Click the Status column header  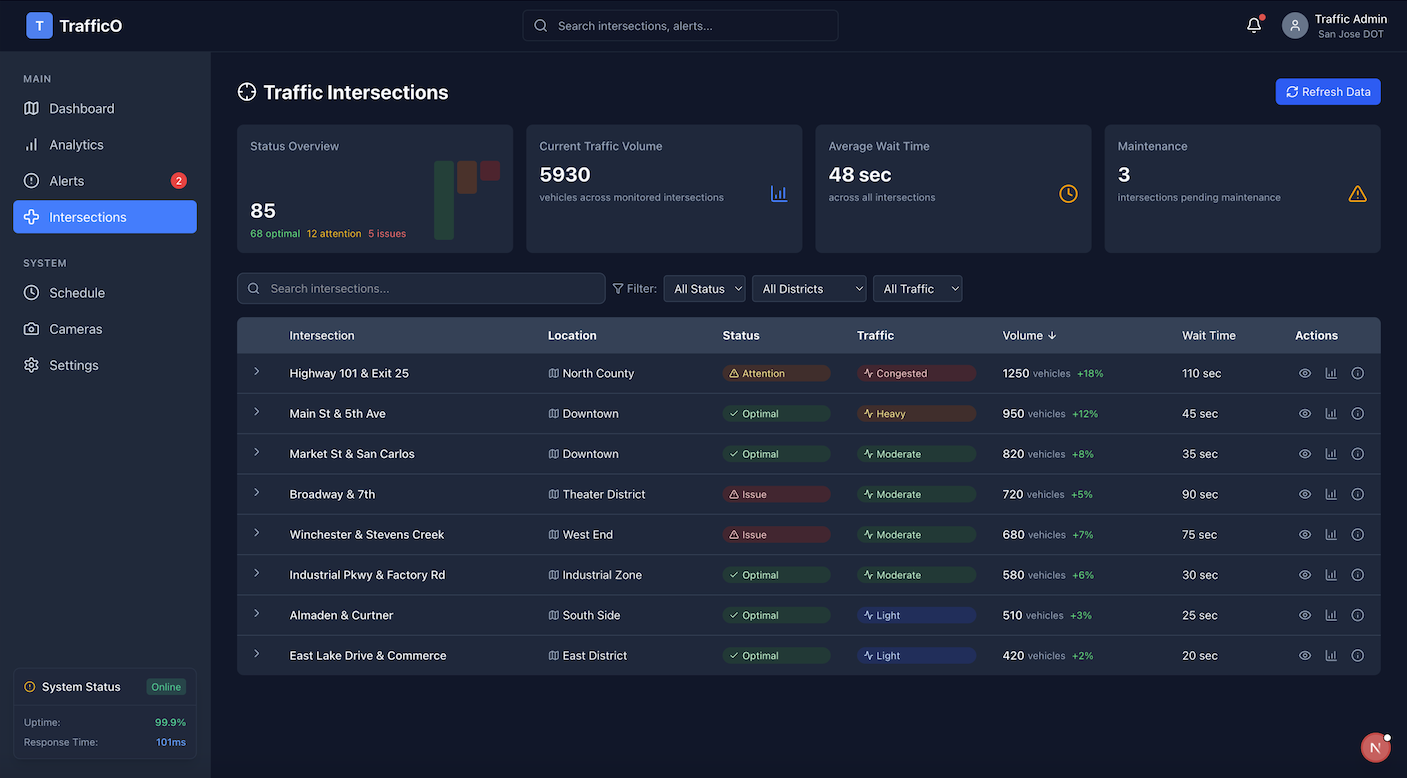pos(741,336)
